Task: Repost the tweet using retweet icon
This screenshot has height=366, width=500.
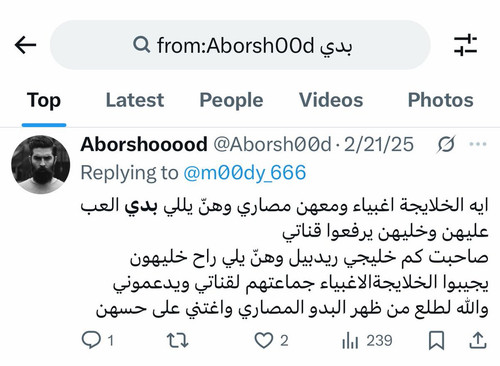Action: pos(177,340)
